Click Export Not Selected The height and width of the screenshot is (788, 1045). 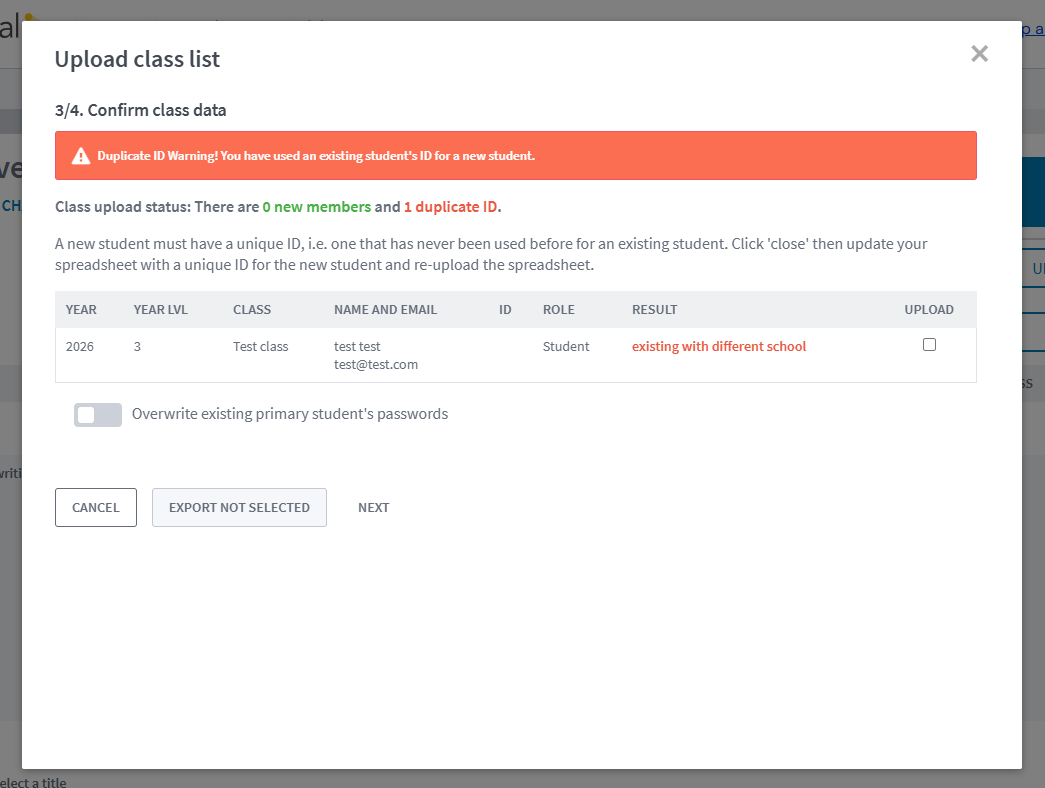pos(239,507)
